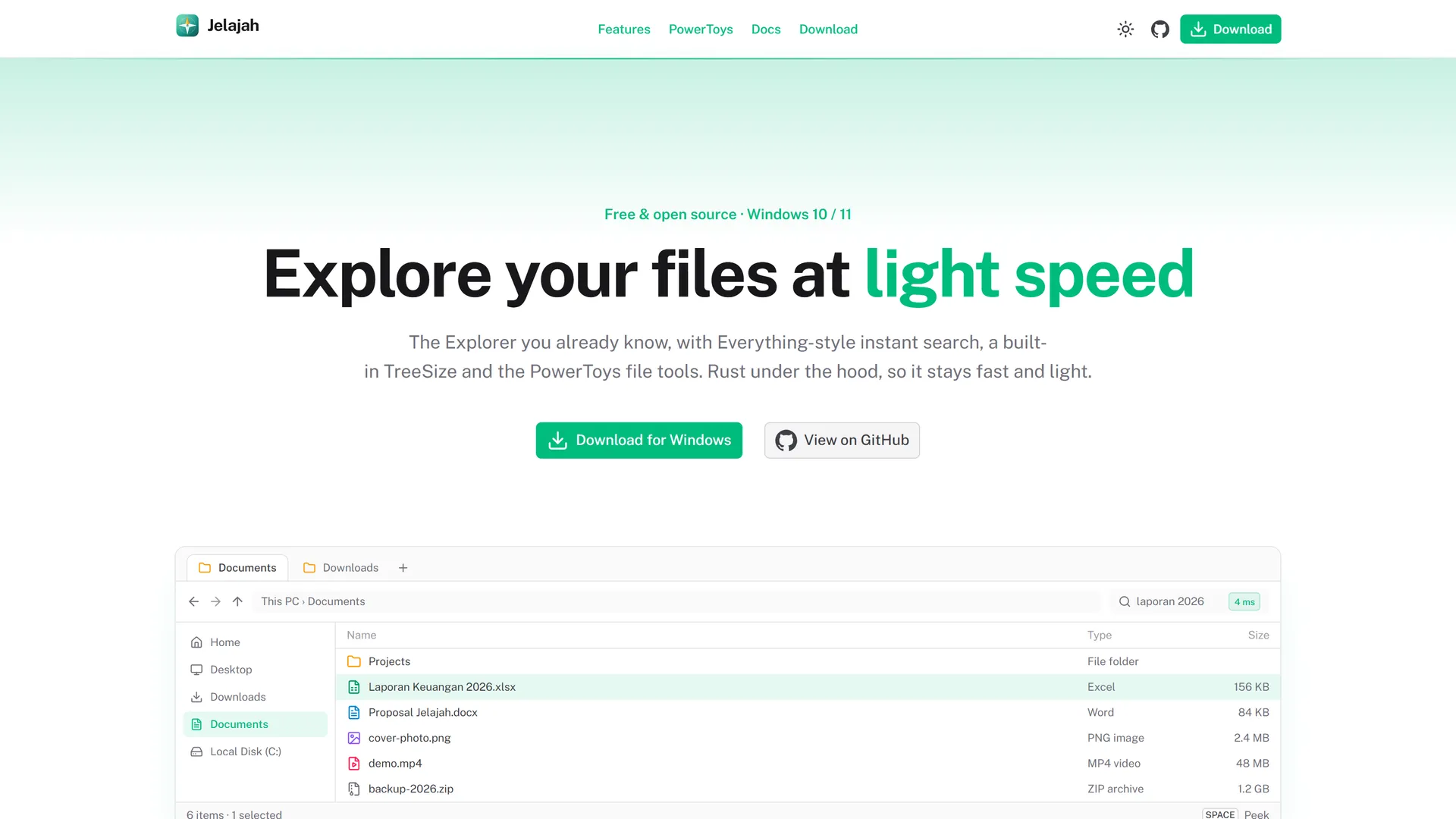Click the Projects folder icon
Image resolution: width=1456 pixels, height=819 pixels.
point(354,661)
